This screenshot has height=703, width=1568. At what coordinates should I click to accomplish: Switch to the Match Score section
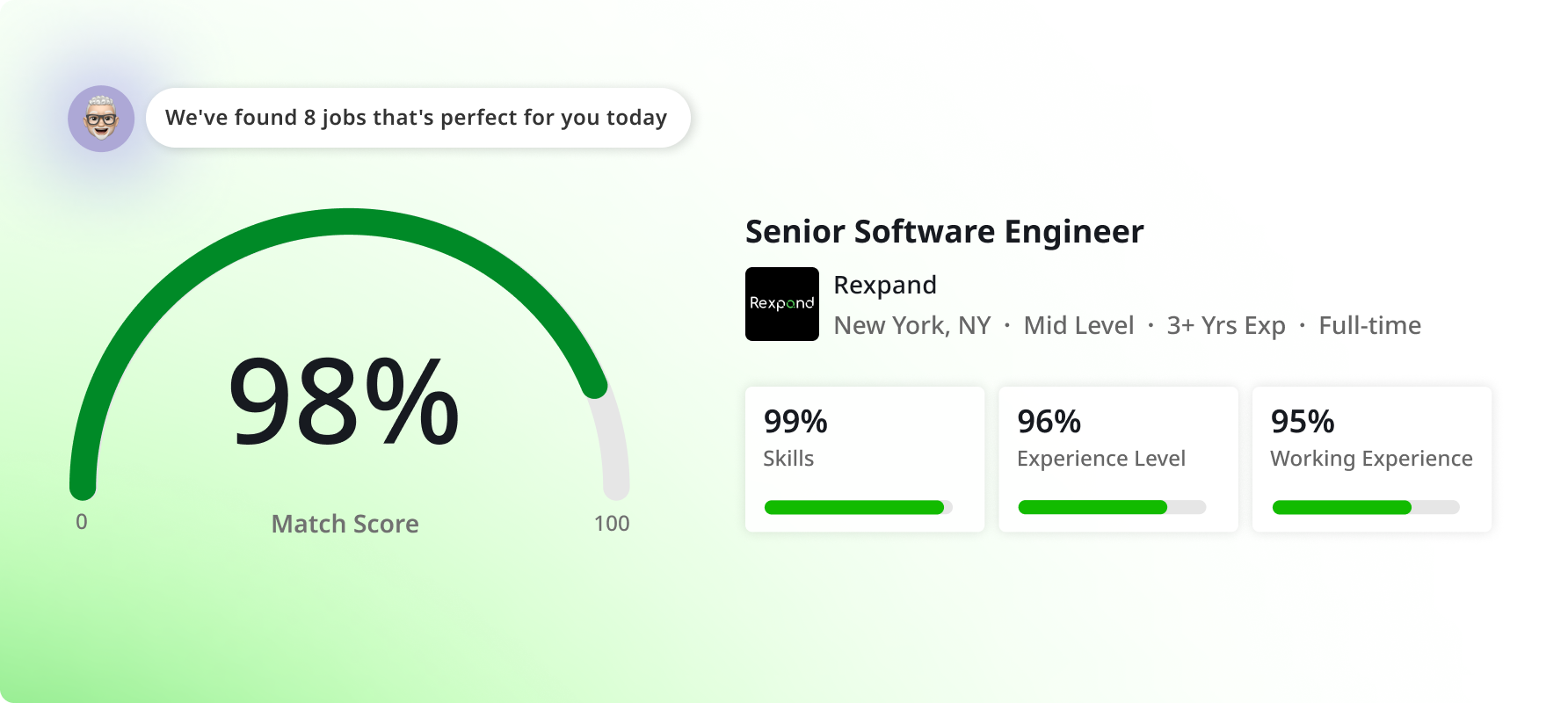tap(344, 524)
